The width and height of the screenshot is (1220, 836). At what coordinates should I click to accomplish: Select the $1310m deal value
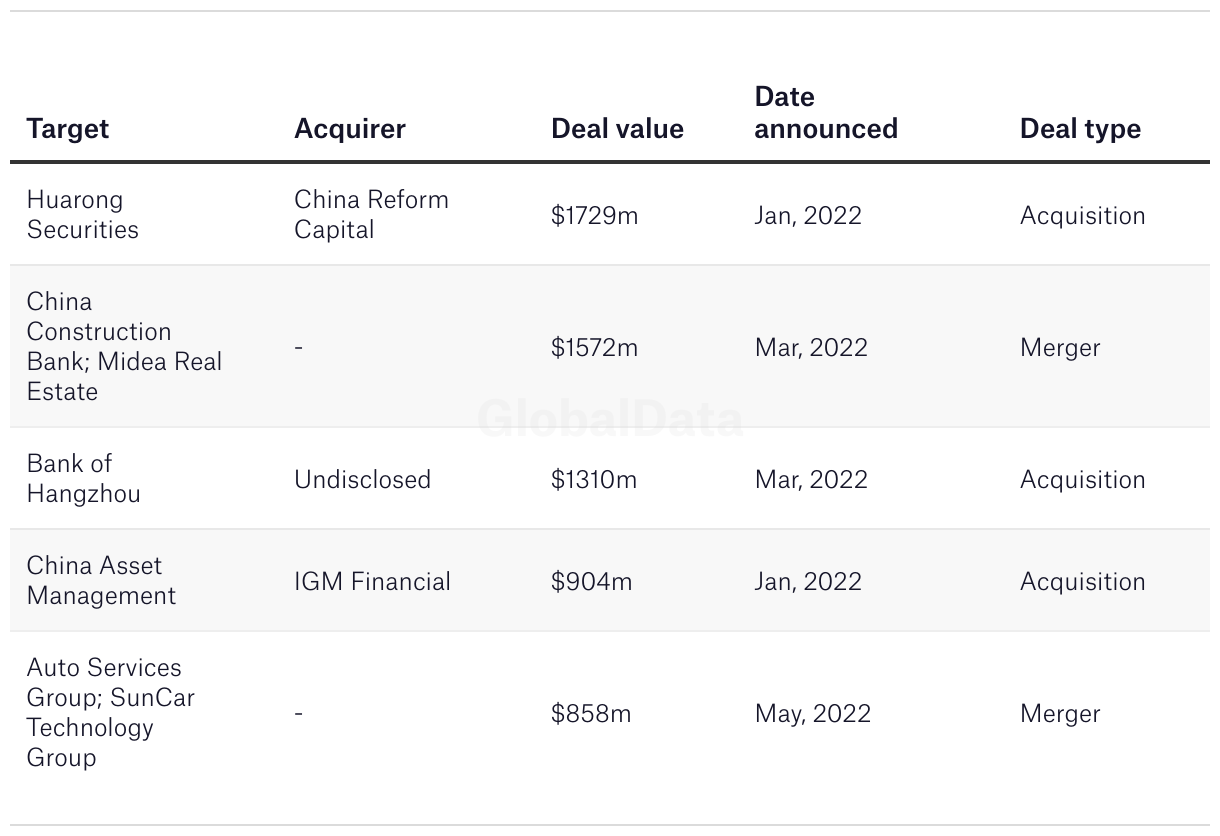[x=594, y=480]
